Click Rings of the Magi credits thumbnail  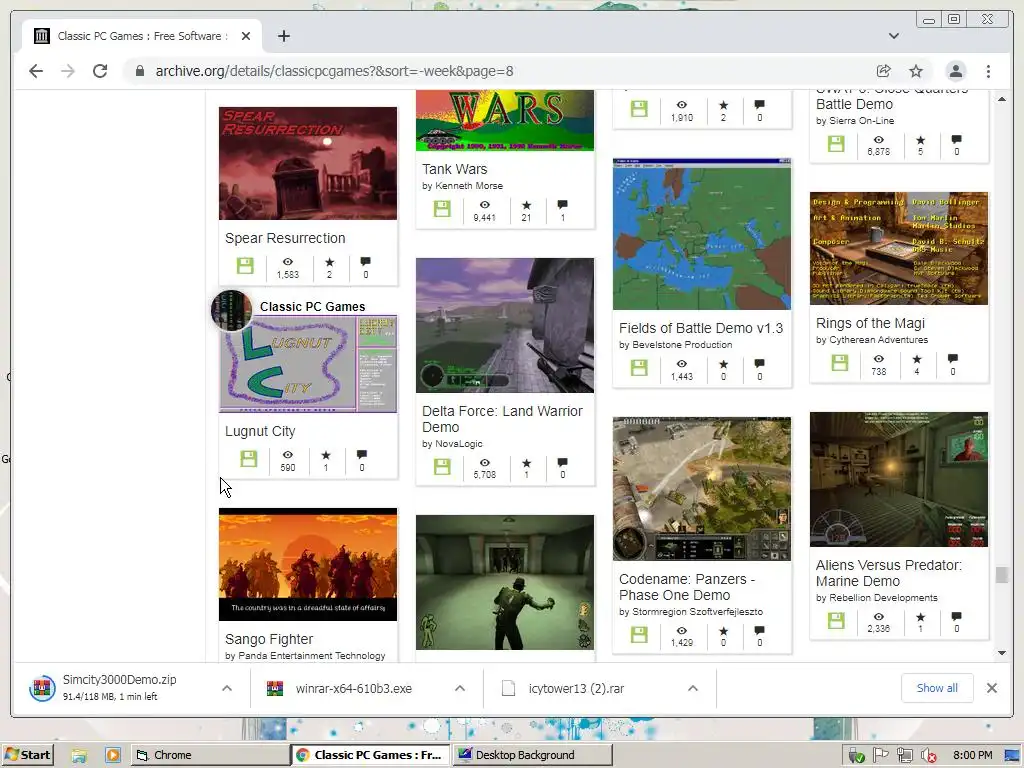coord(899,248)
